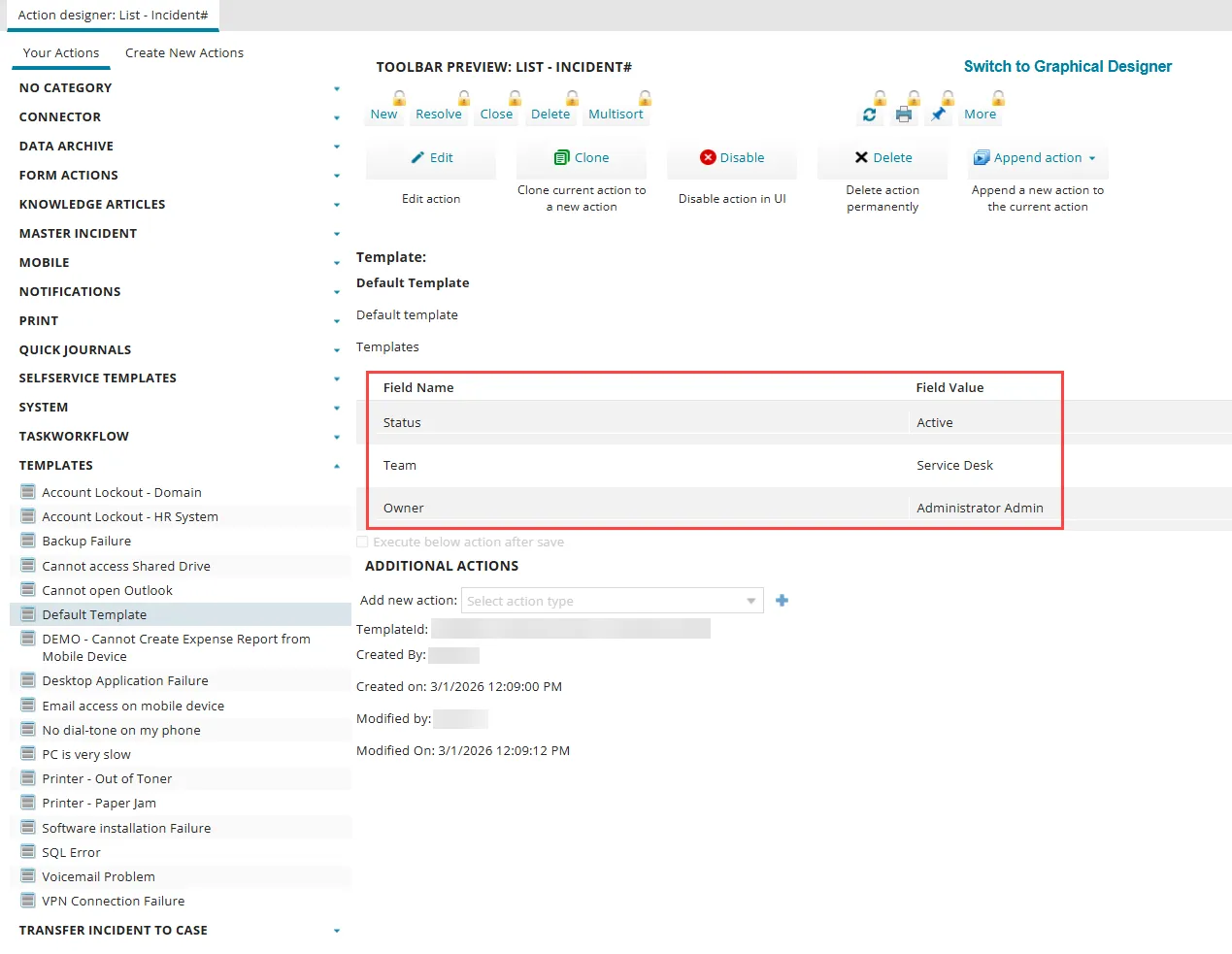
Task: Click the Disable action button
Action: pos(732,158)
